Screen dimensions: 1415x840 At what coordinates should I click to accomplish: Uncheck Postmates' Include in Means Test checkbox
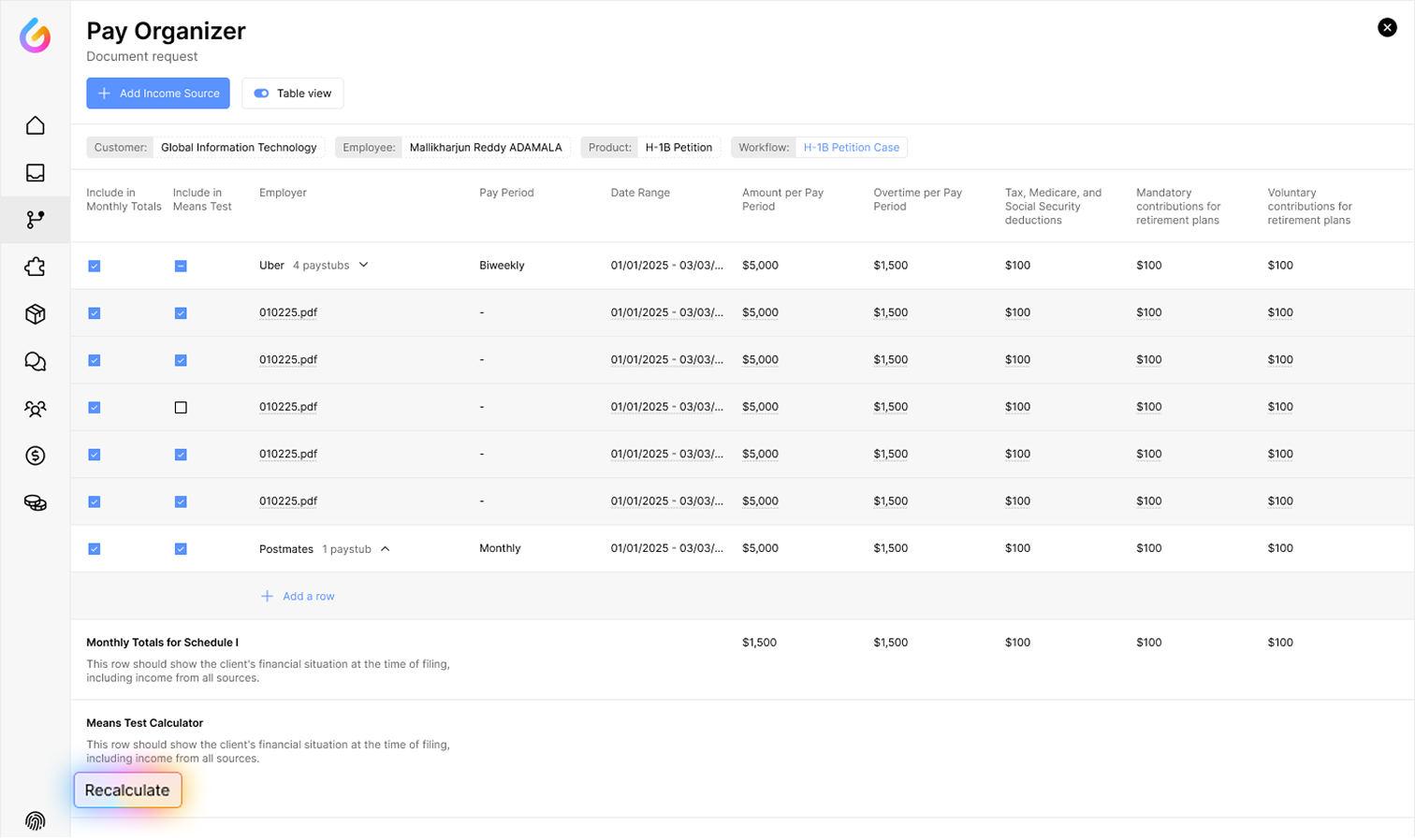click(x=181, y=549)
